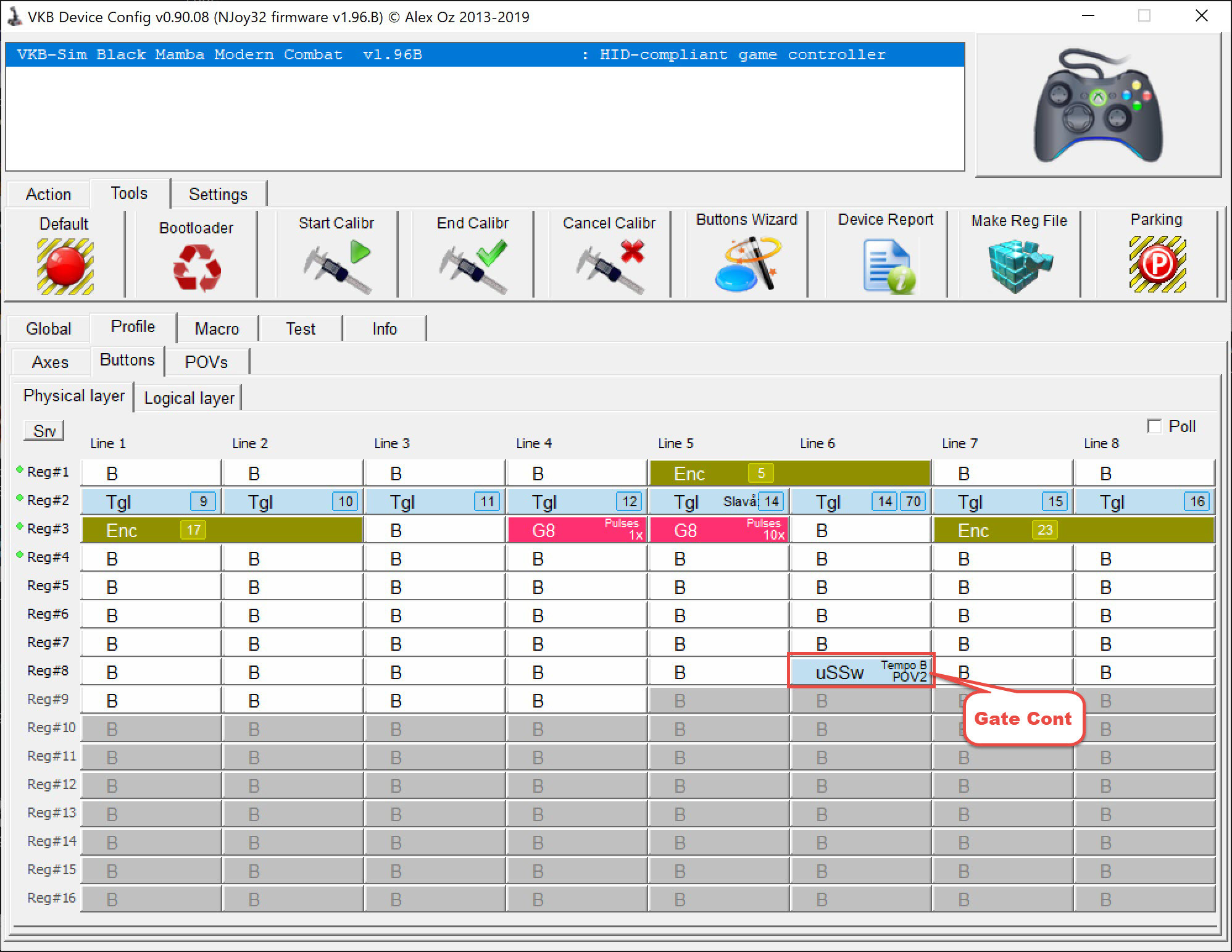Select the Enc 17 encoder cell
This screenshot has height=952, width=1232.
tap(222, 530)
